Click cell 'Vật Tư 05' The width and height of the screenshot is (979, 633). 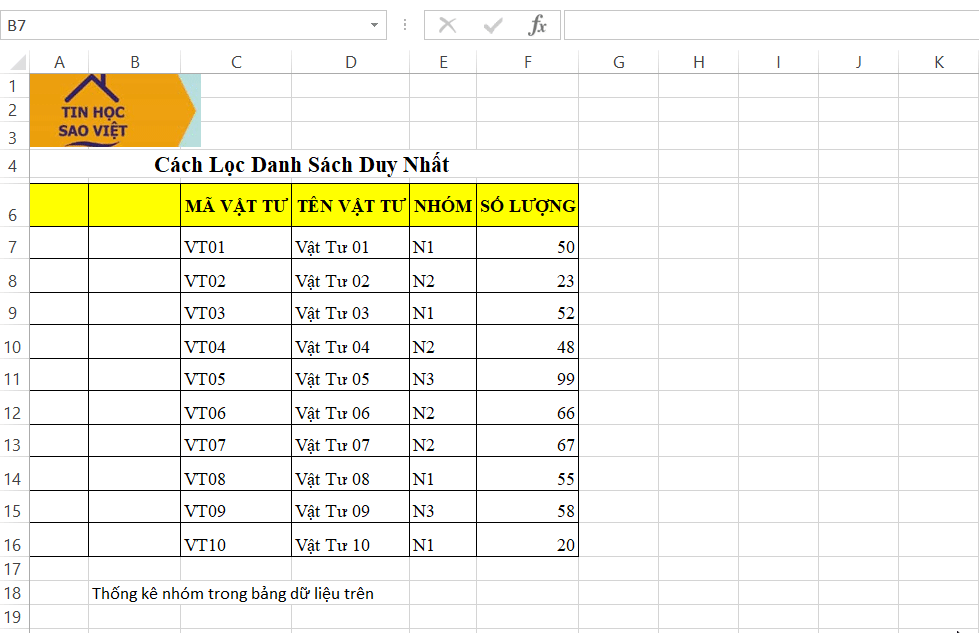pyautogui.click(x=351, y=375)
